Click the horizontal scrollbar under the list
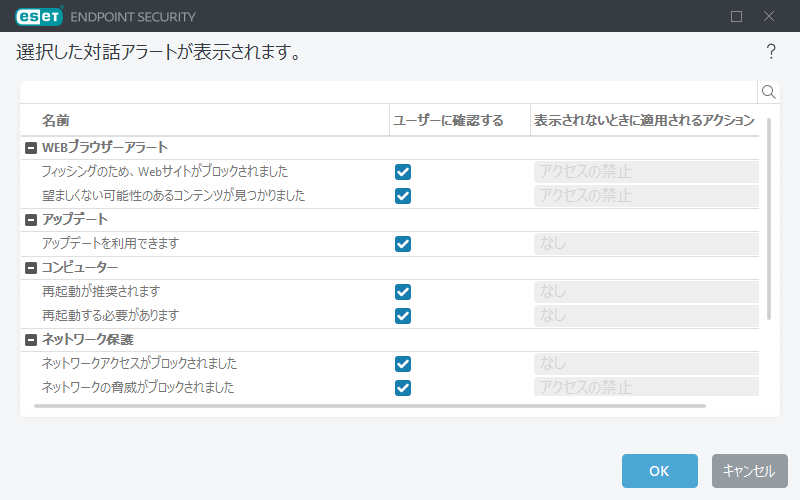800x500 pixels. (x=370, y=406)
